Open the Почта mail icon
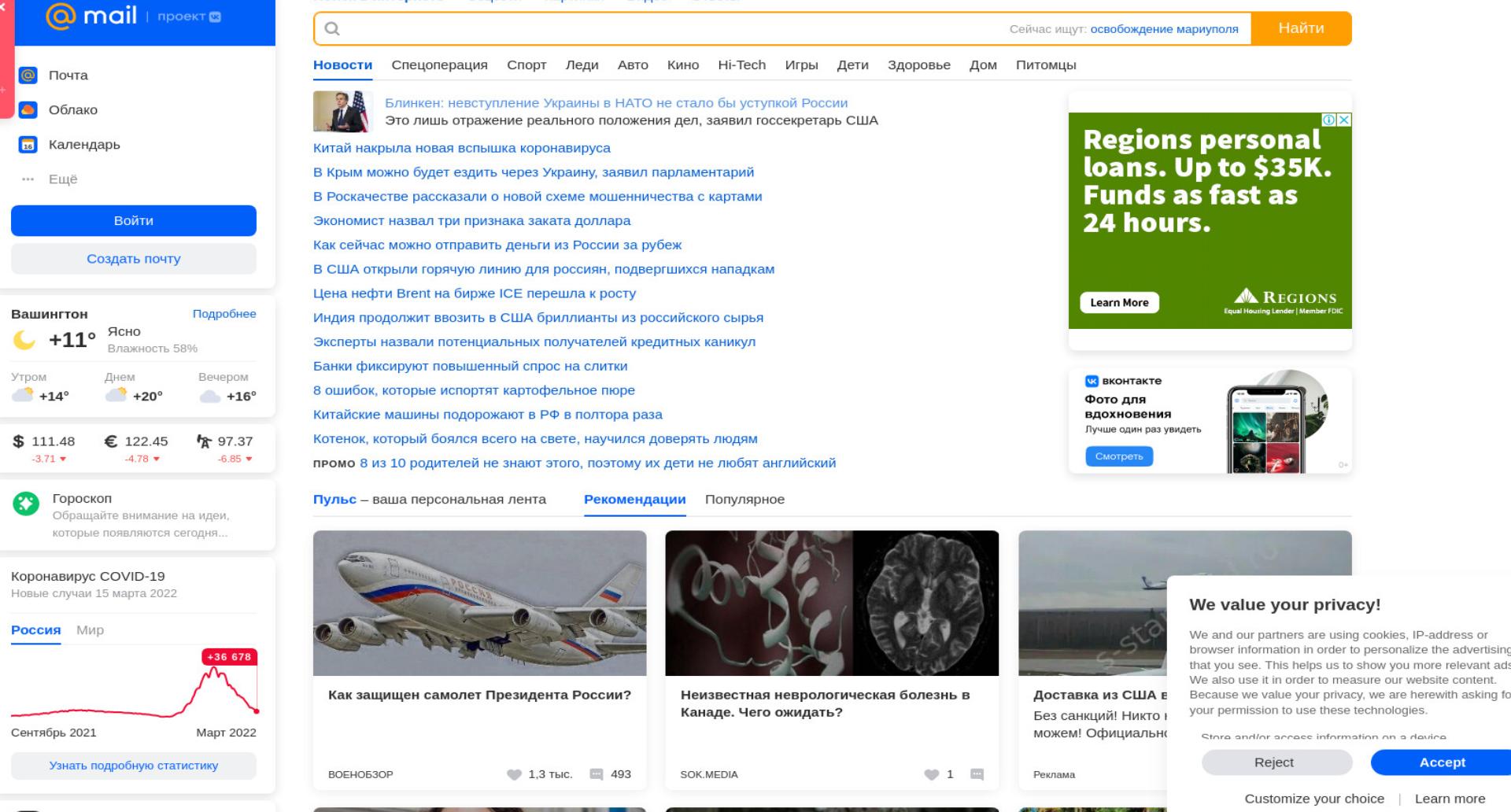 28,76
